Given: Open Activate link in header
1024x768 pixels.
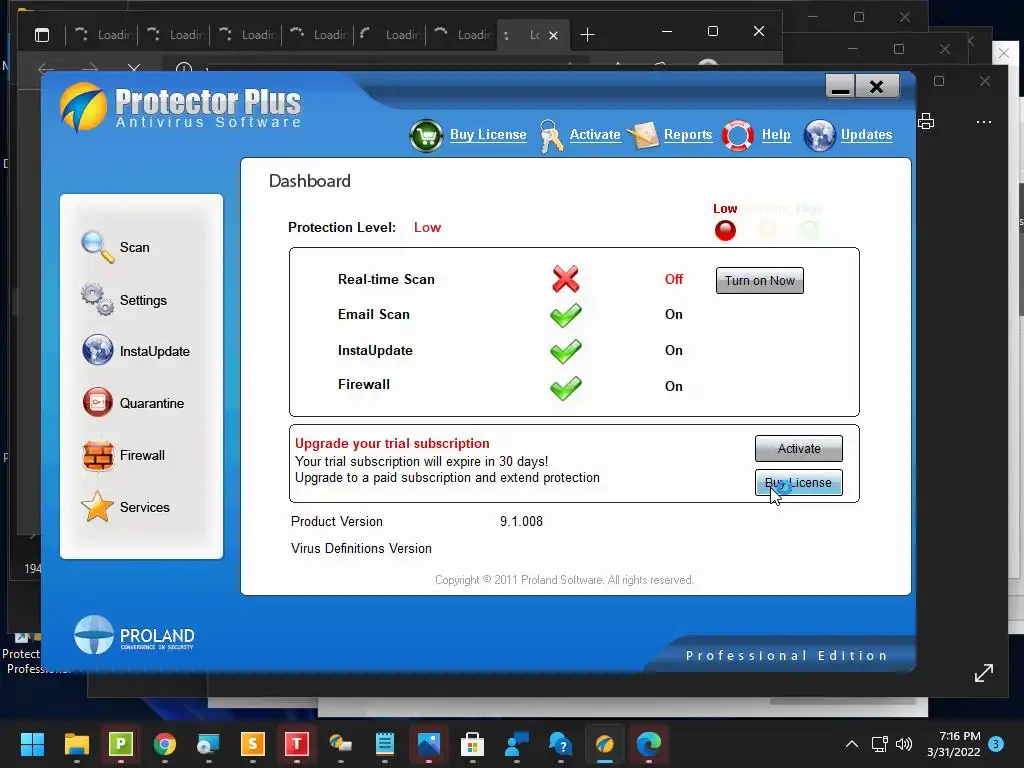Looking at the screenshot, I should pos(595,135).
